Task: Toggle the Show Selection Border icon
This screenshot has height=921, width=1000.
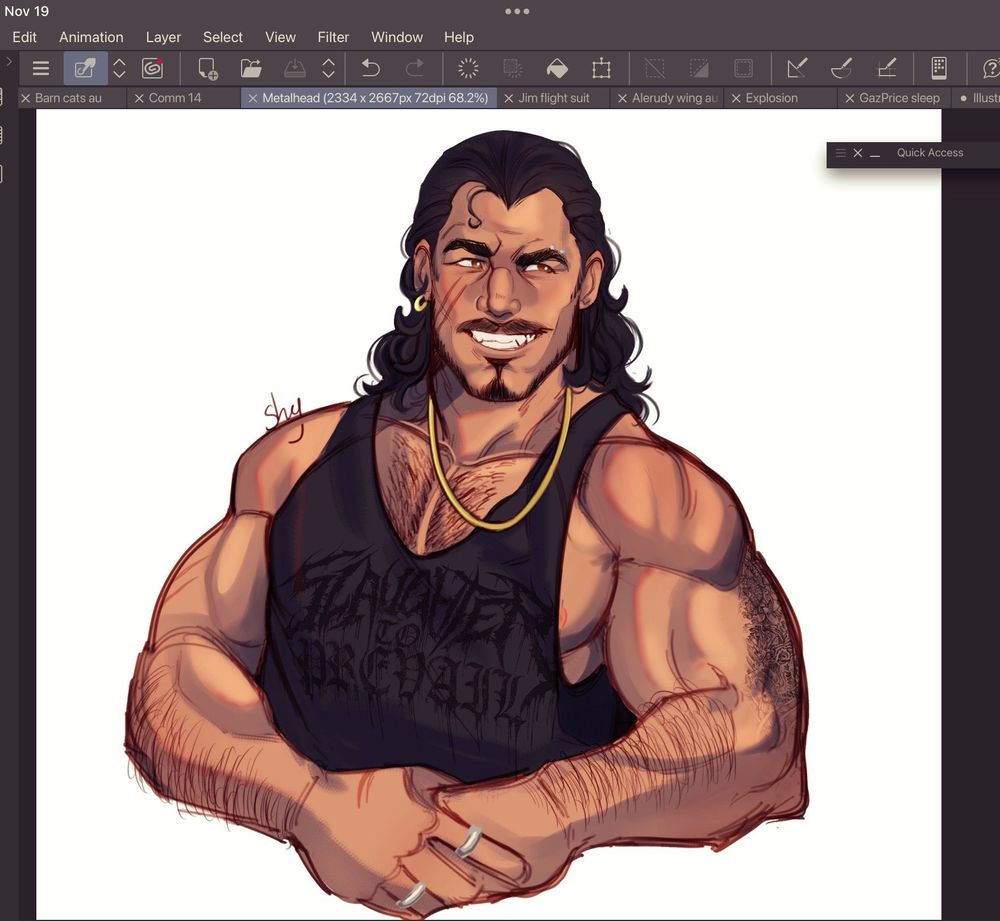Action: [x=744, y=68]
